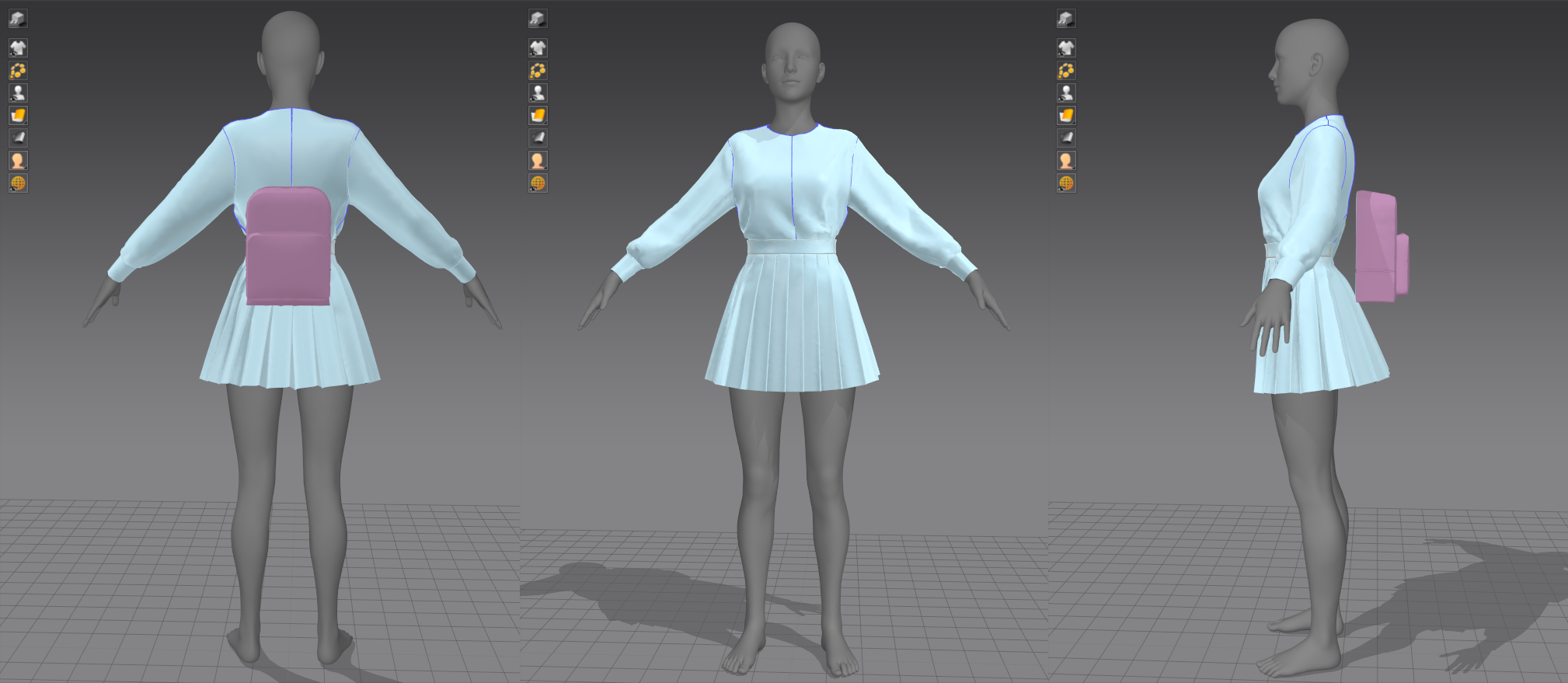Toggle orange globe environment icon in front-view viewport
Viewport: 1568px width, 683px height.
538,183
